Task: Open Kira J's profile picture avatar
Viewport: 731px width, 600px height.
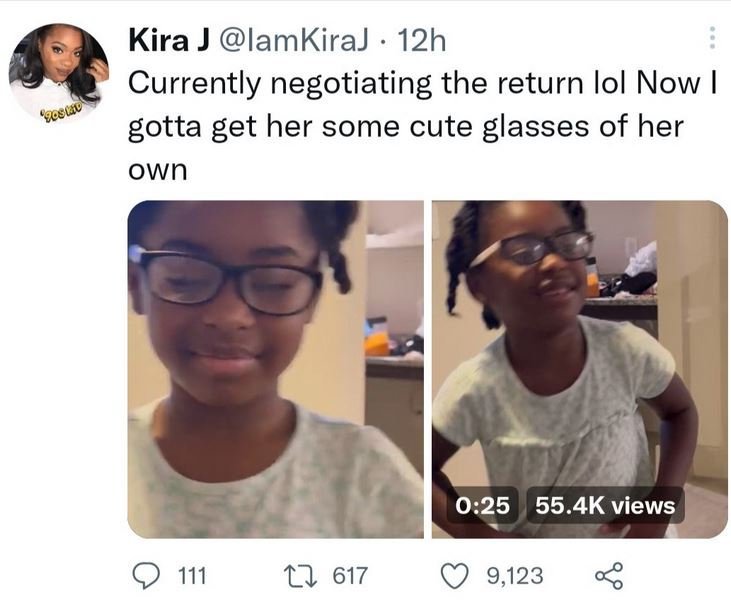Action: pos(59,73)
